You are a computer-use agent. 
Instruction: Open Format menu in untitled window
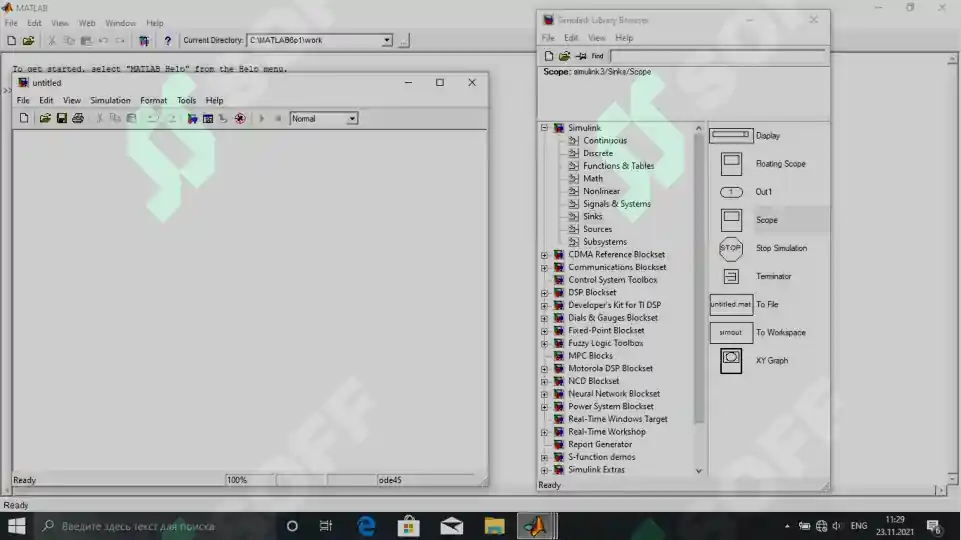[153, 101]
